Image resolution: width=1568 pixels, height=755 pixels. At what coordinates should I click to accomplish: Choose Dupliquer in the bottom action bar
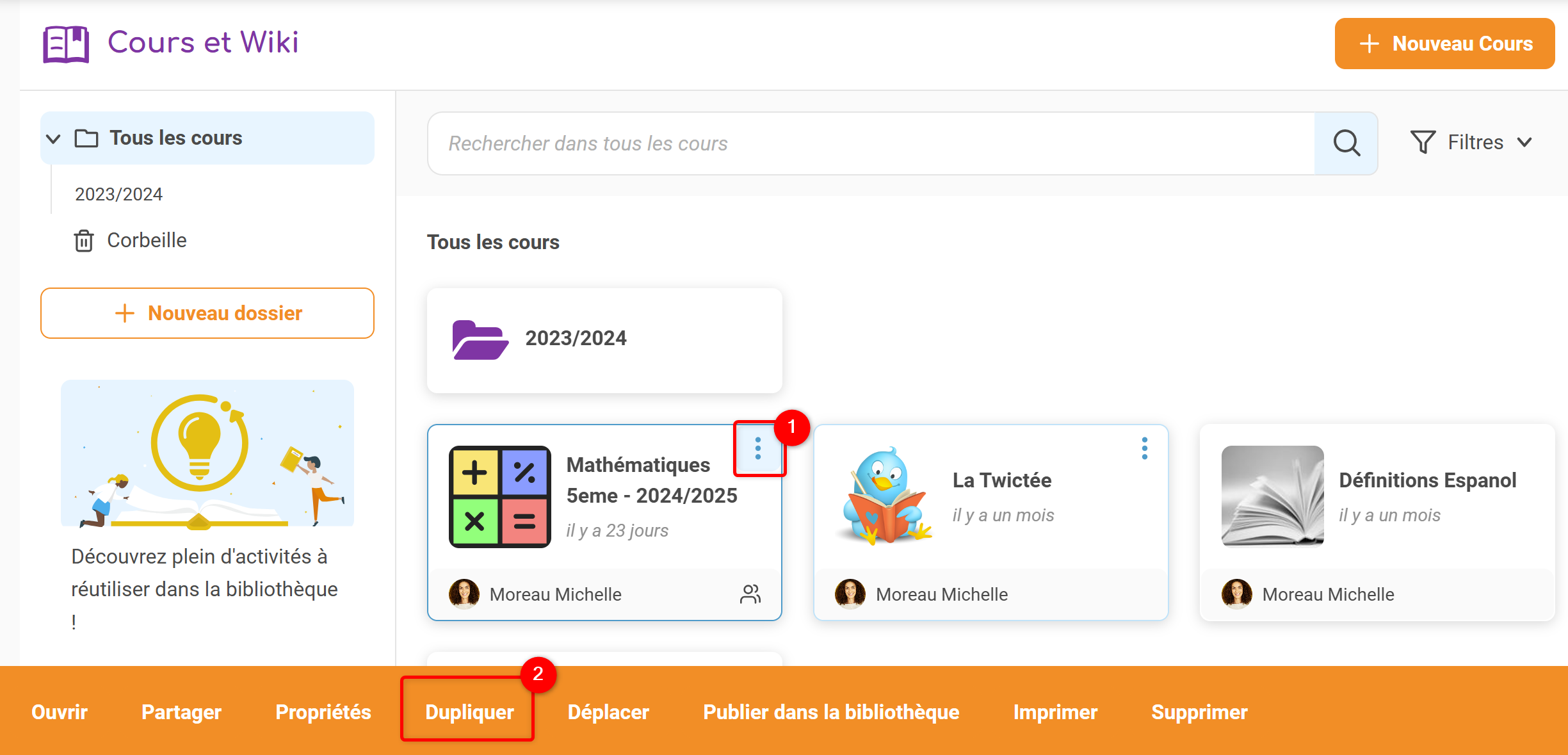[x=469, y=712]
